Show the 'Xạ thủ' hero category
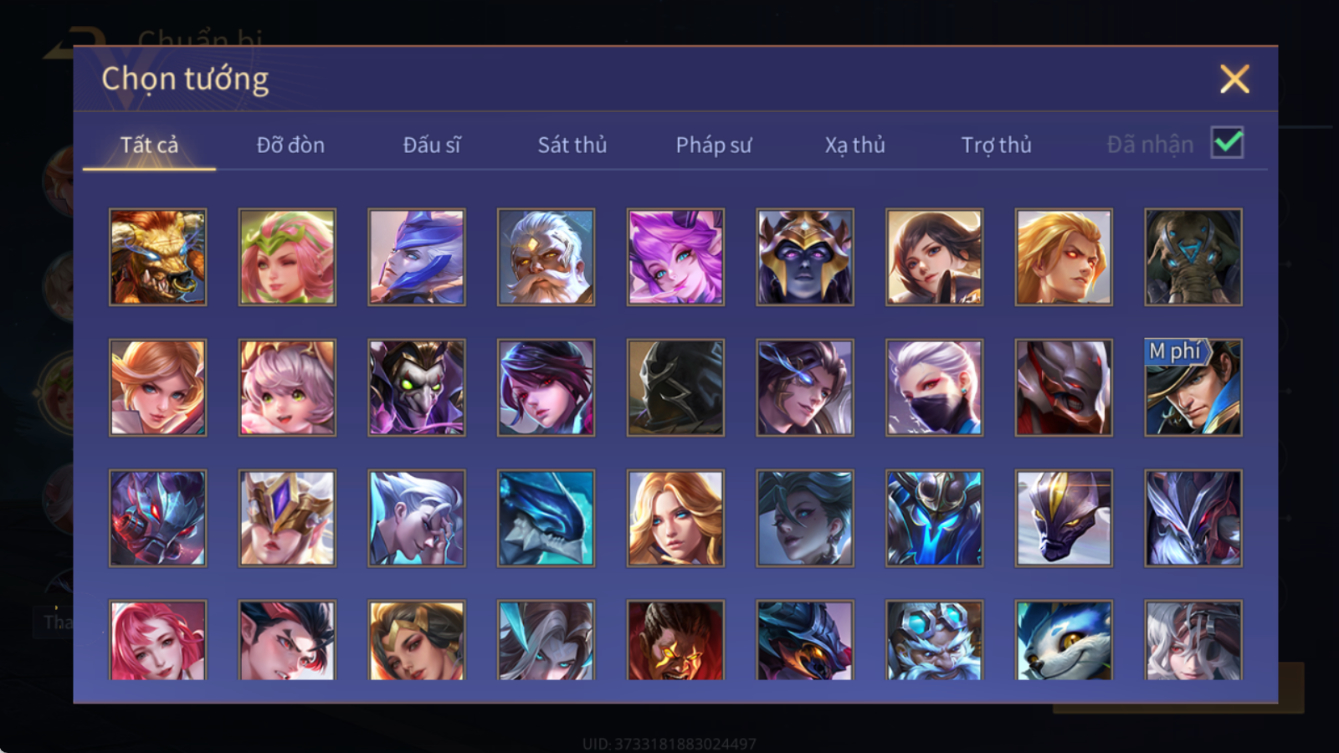The width and height of the screenshot is (1339, 753). 855,145
